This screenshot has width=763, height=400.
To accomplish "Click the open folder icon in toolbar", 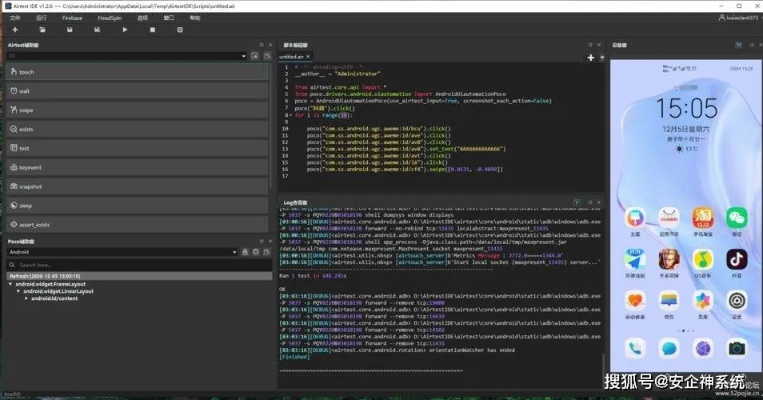I will [x=42, y=30].
